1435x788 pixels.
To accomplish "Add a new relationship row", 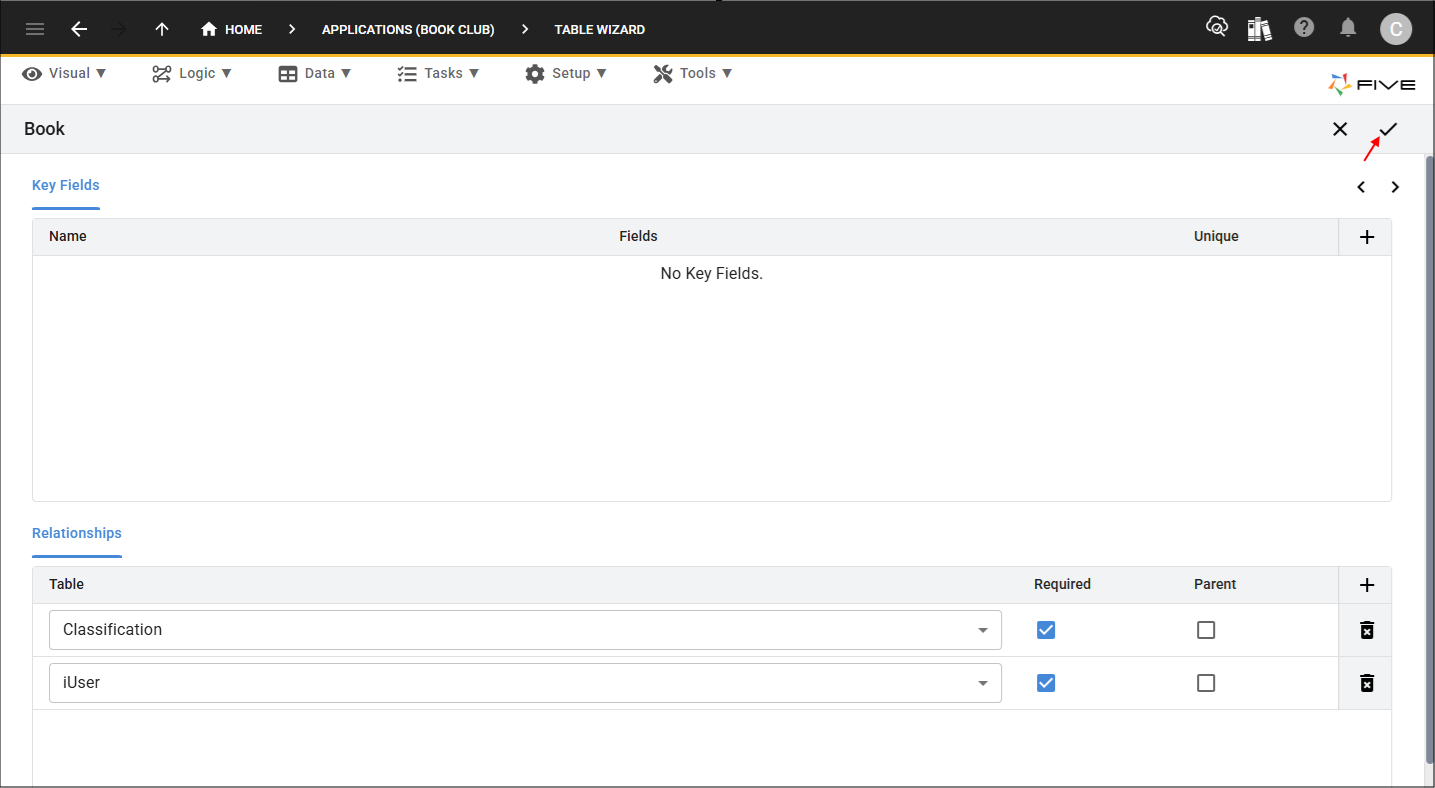I will click(x=1367, y=585).
